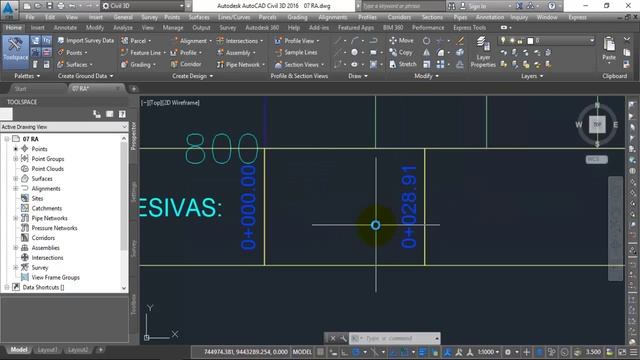Viewport: 640px width, 360px height.
Task: Select the Circle draw tool
Action: [x=354, y=53]
